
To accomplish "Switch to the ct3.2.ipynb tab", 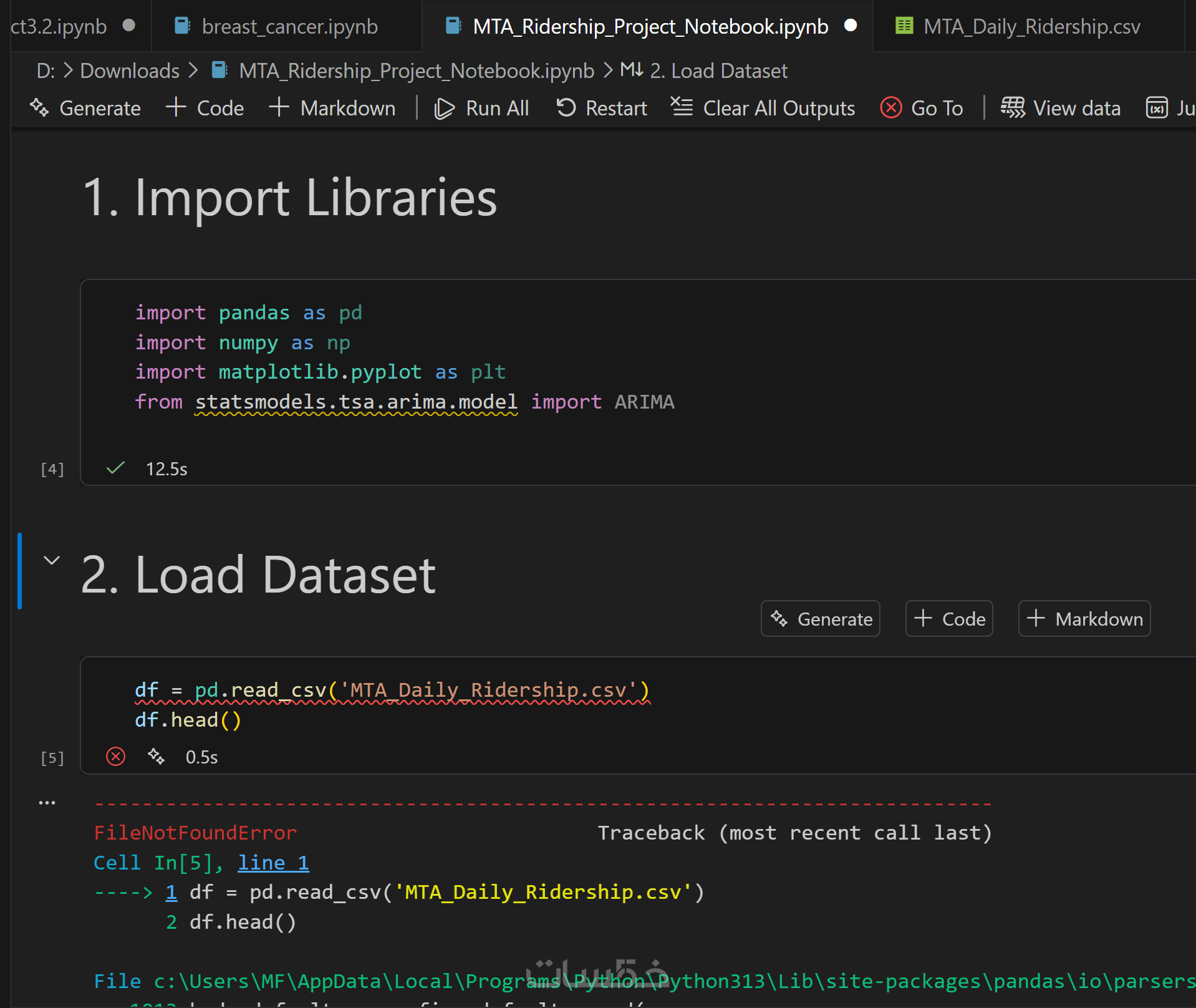I will pyautogui.click(x=59, y=26).
